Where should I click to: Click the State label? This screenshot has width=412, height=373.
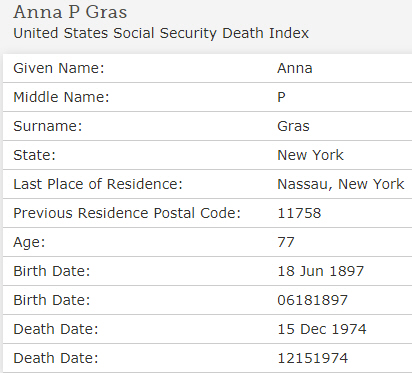click(34, 155)
